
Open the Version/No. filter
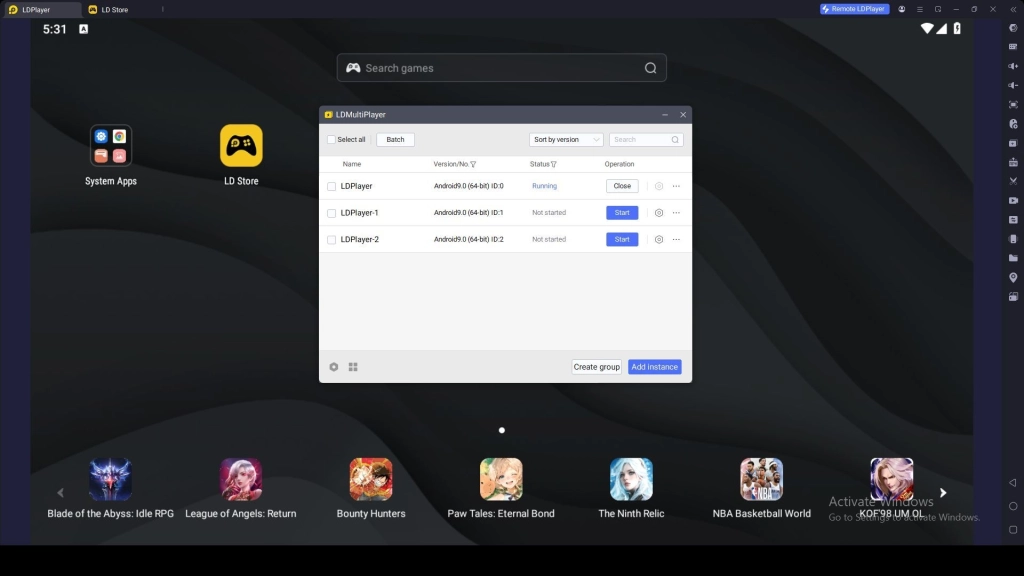474,164
